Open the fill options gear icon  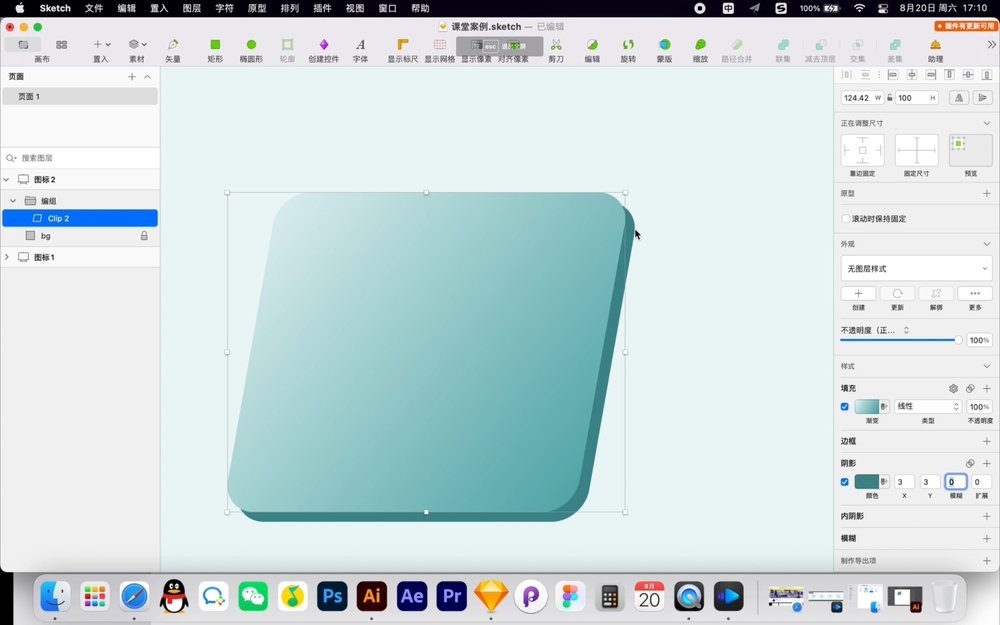point(953,388)
